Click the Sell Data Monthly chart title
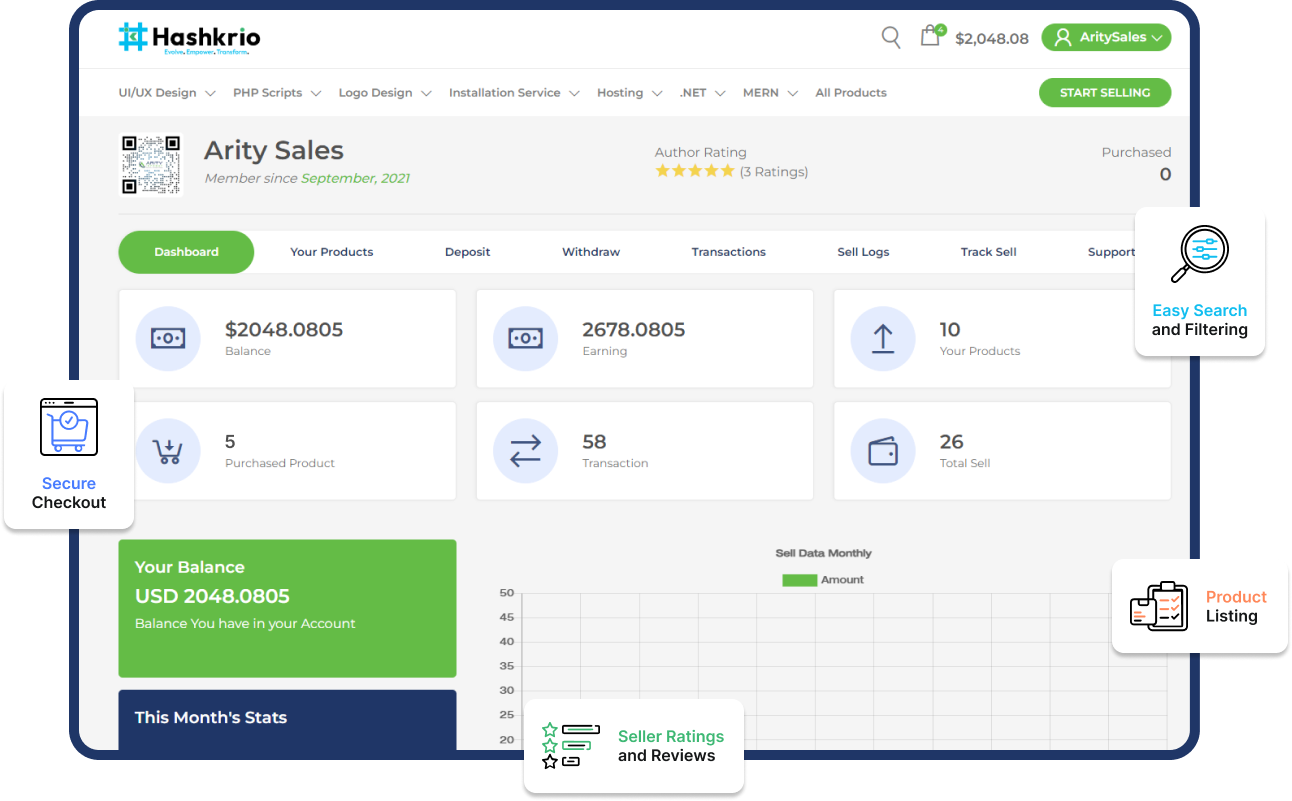The height and width of the screenshot is (801, 1292). [824, 553]
